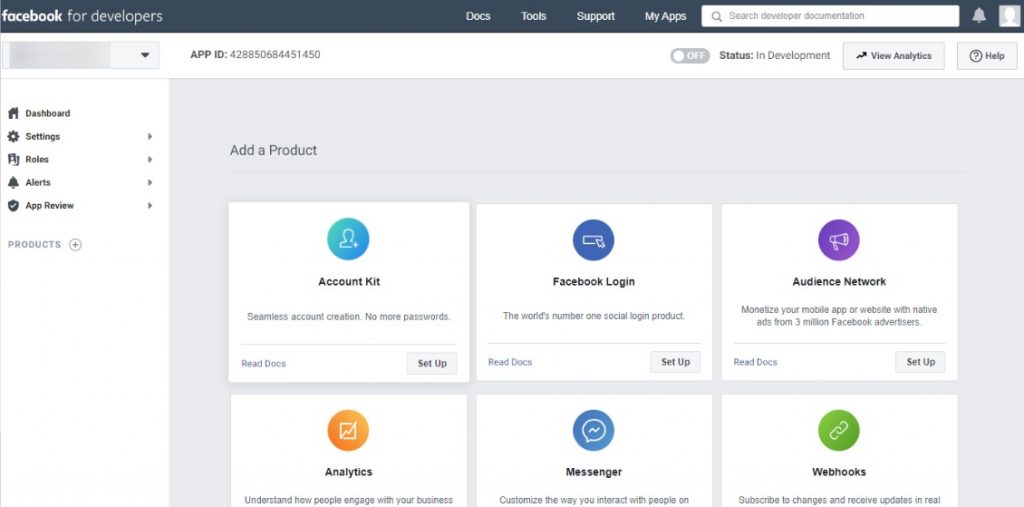Click 'The world's number one social login product.' text
This screenshot has width=1024, height=507.
594,316
